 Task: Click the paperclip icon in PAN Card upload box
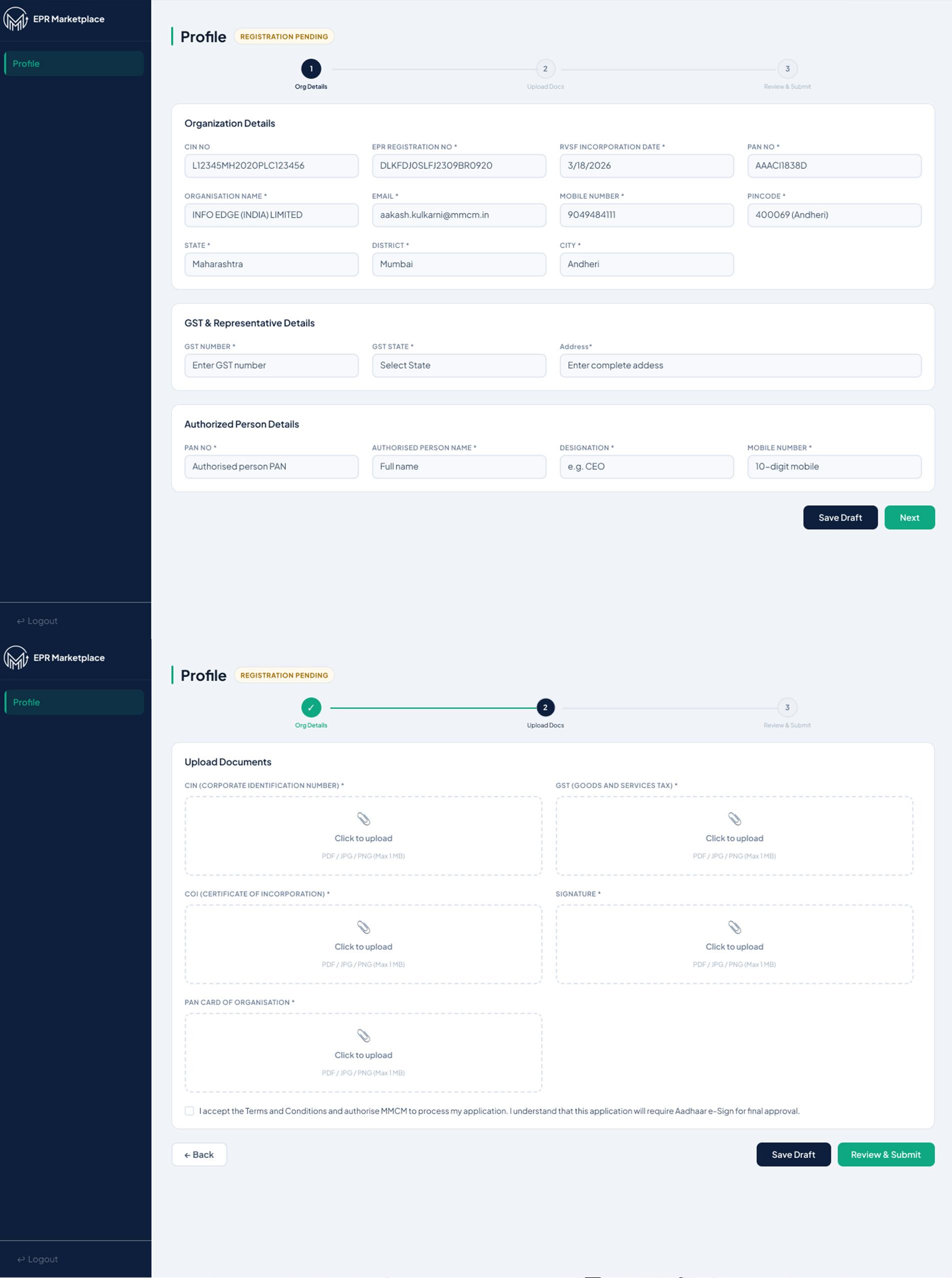pos(363,1035)
